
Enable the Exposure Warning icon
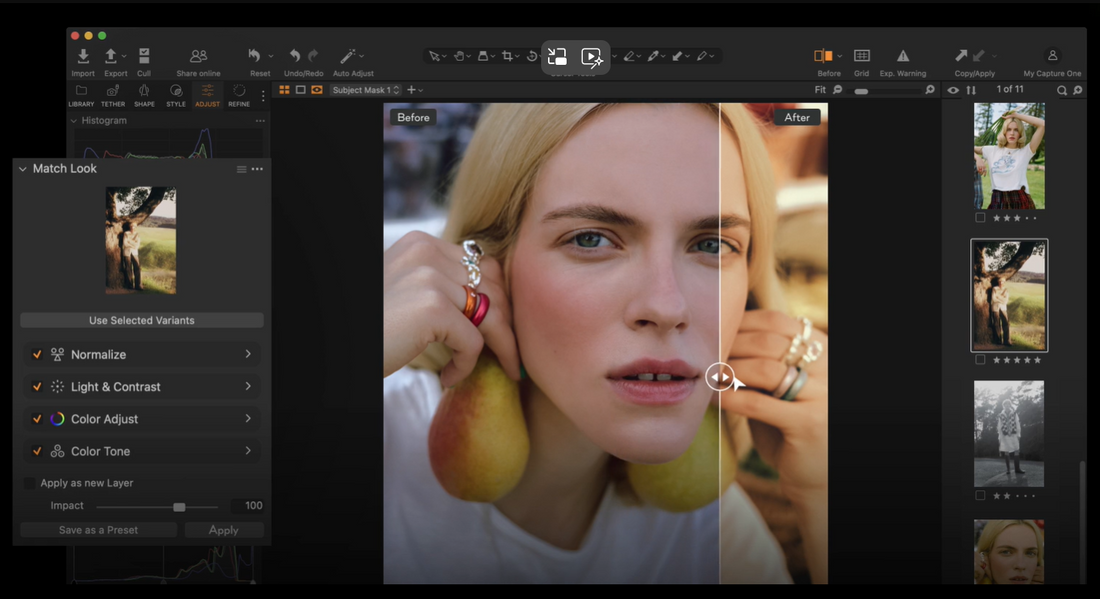tap(902, 57)
